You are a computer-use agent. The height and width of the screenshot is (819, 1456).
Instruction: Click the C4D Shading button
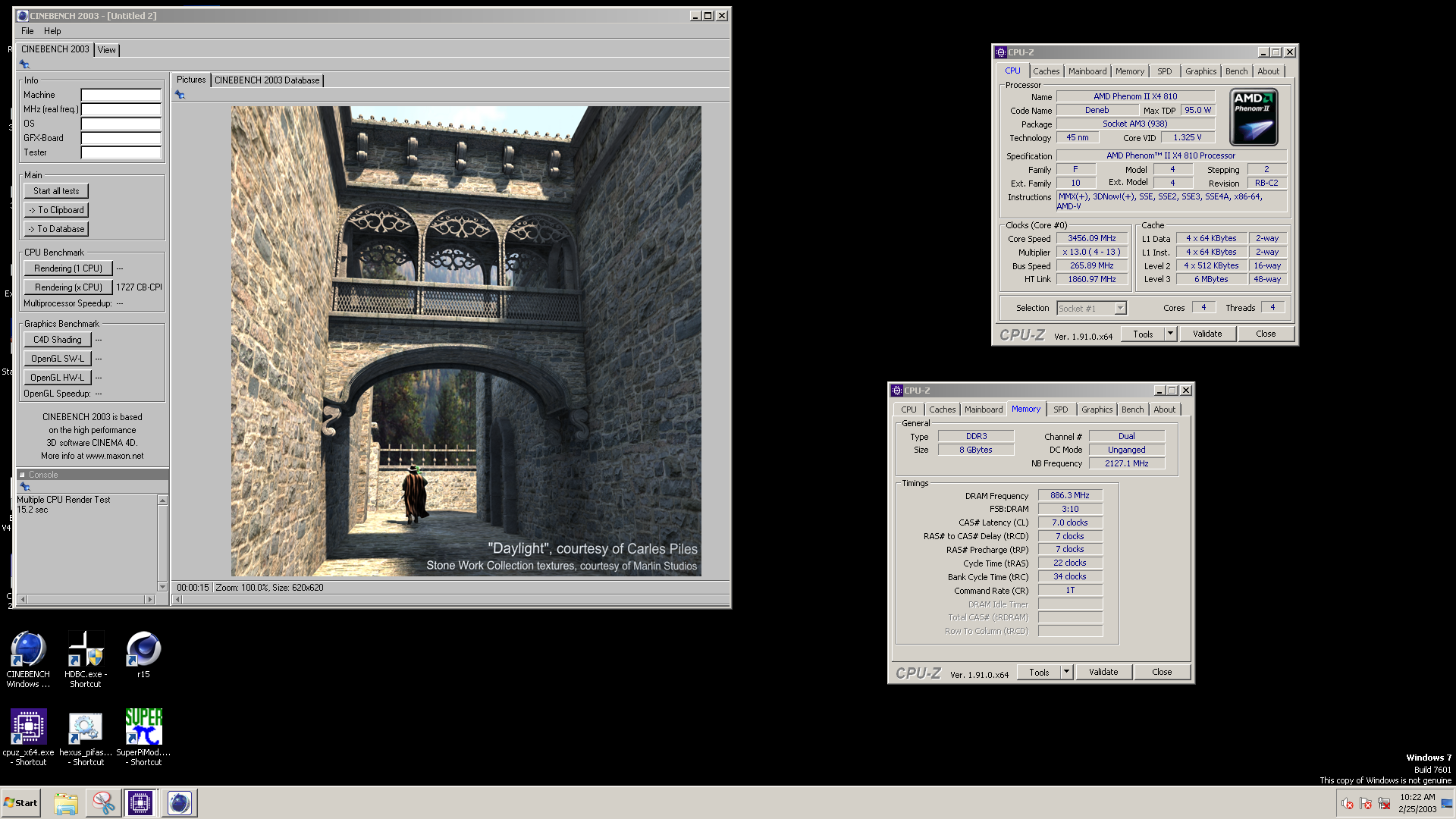point(58,340)
